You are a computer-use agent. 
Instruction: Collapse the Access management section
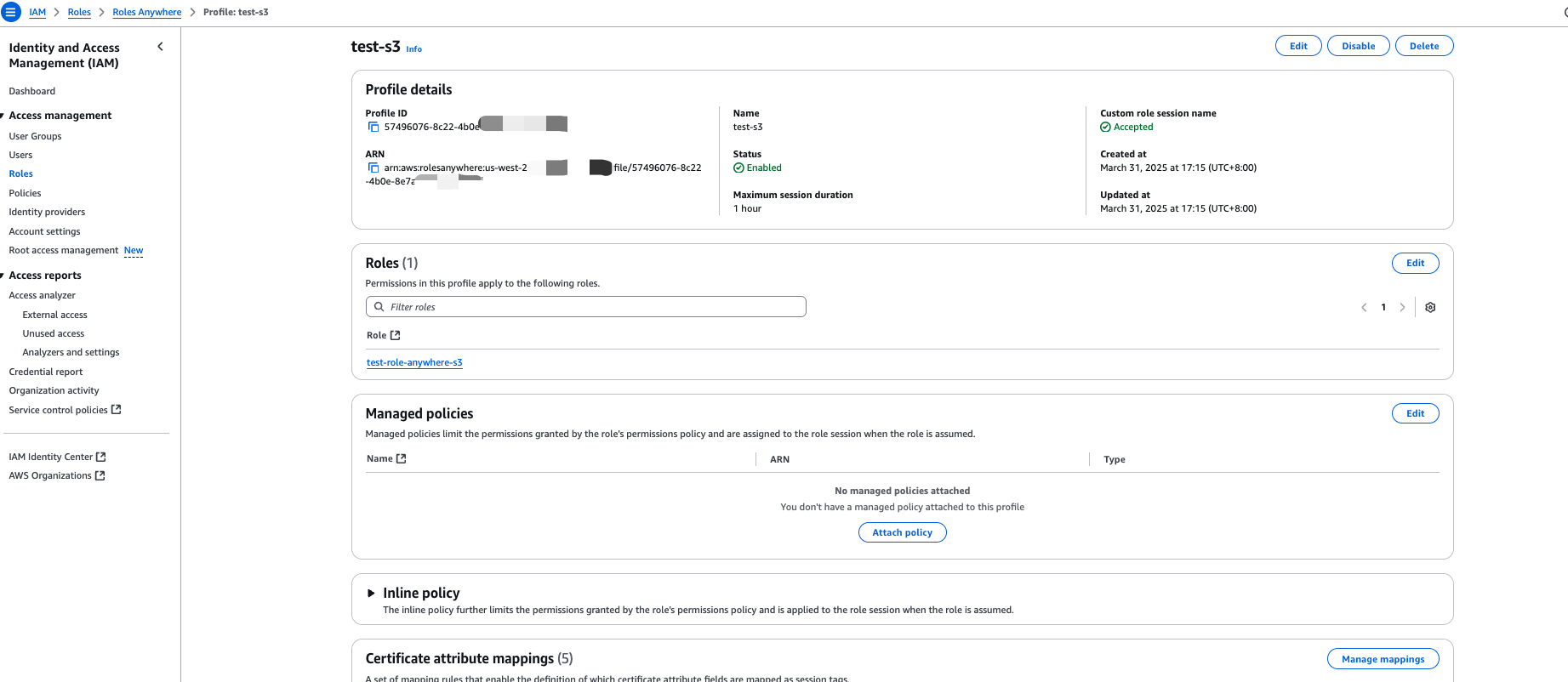coord(3,116)
